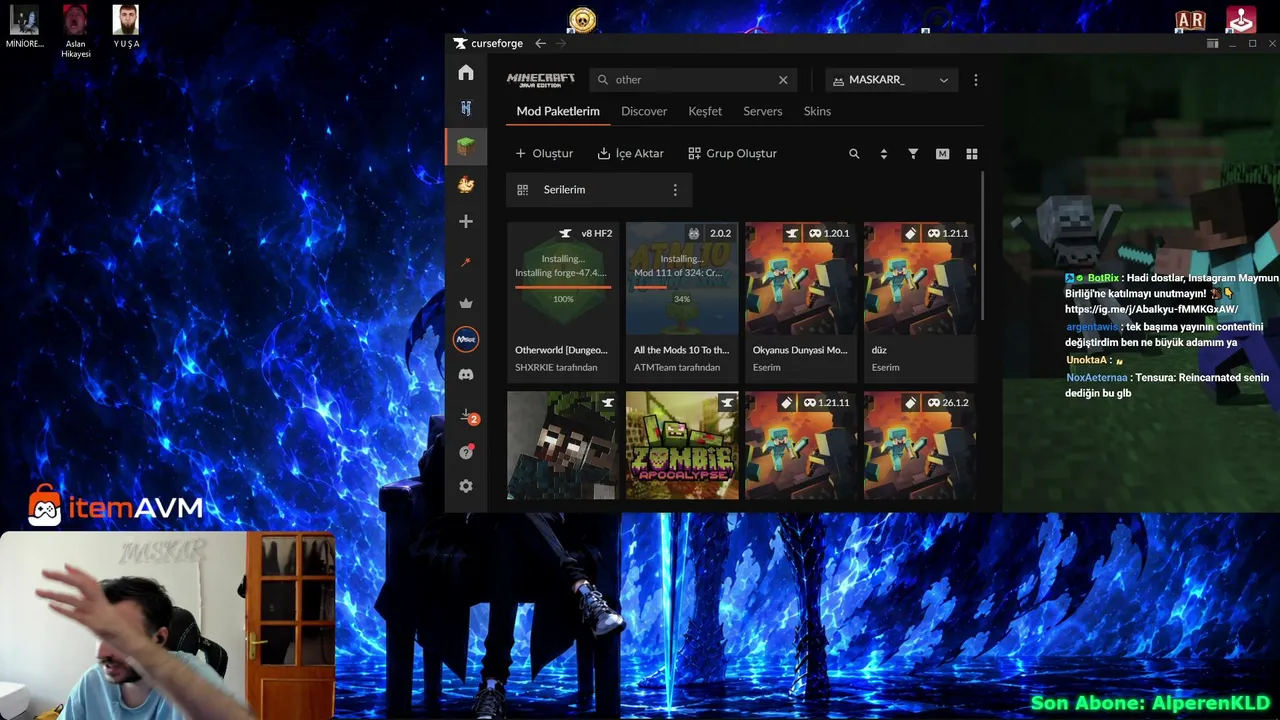Select the Minecraft grass block sidebar icon
1280x720 pixels.
click(466, 146)
